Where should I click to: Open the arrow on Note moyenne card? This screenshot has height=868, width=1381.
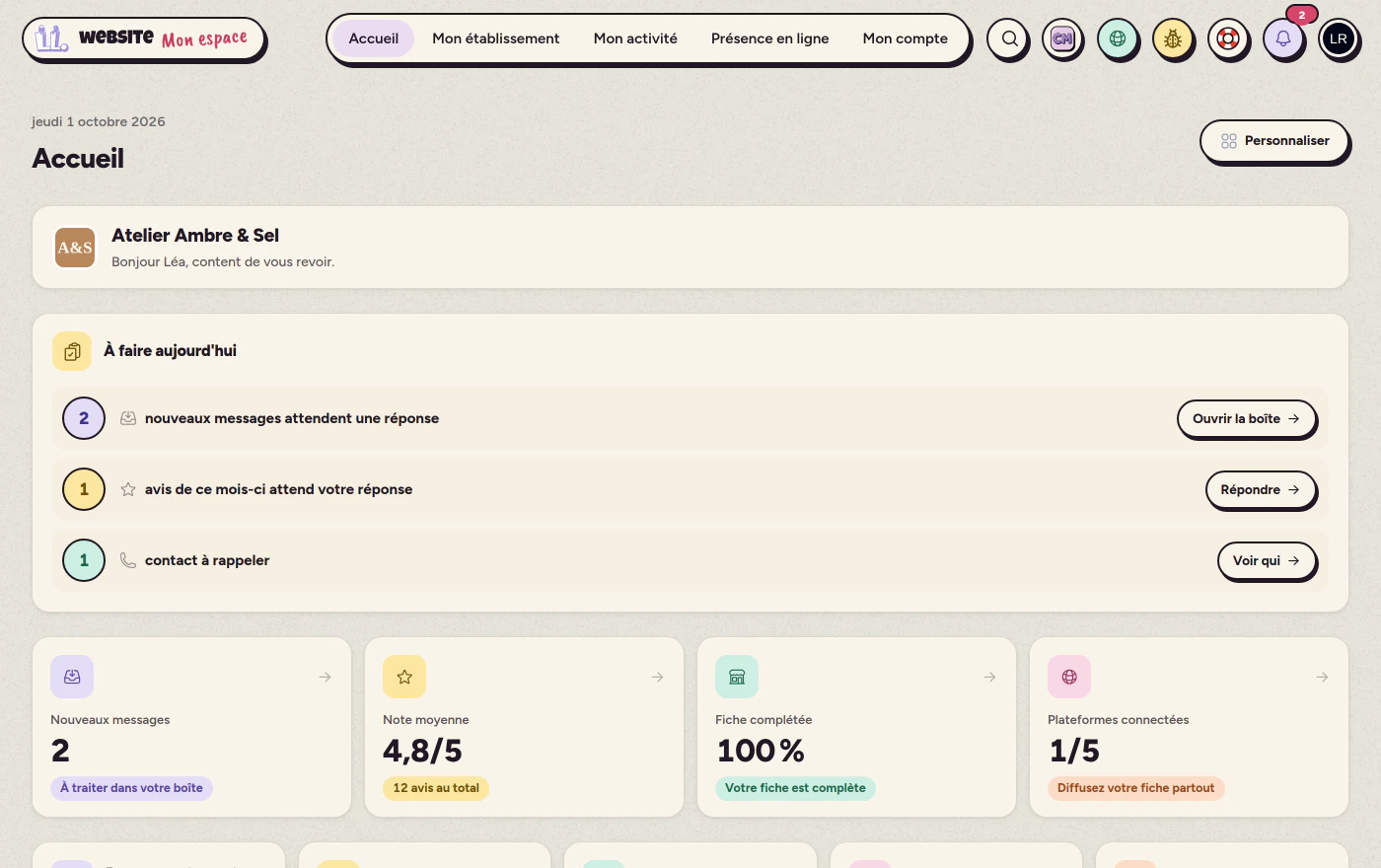657,677
